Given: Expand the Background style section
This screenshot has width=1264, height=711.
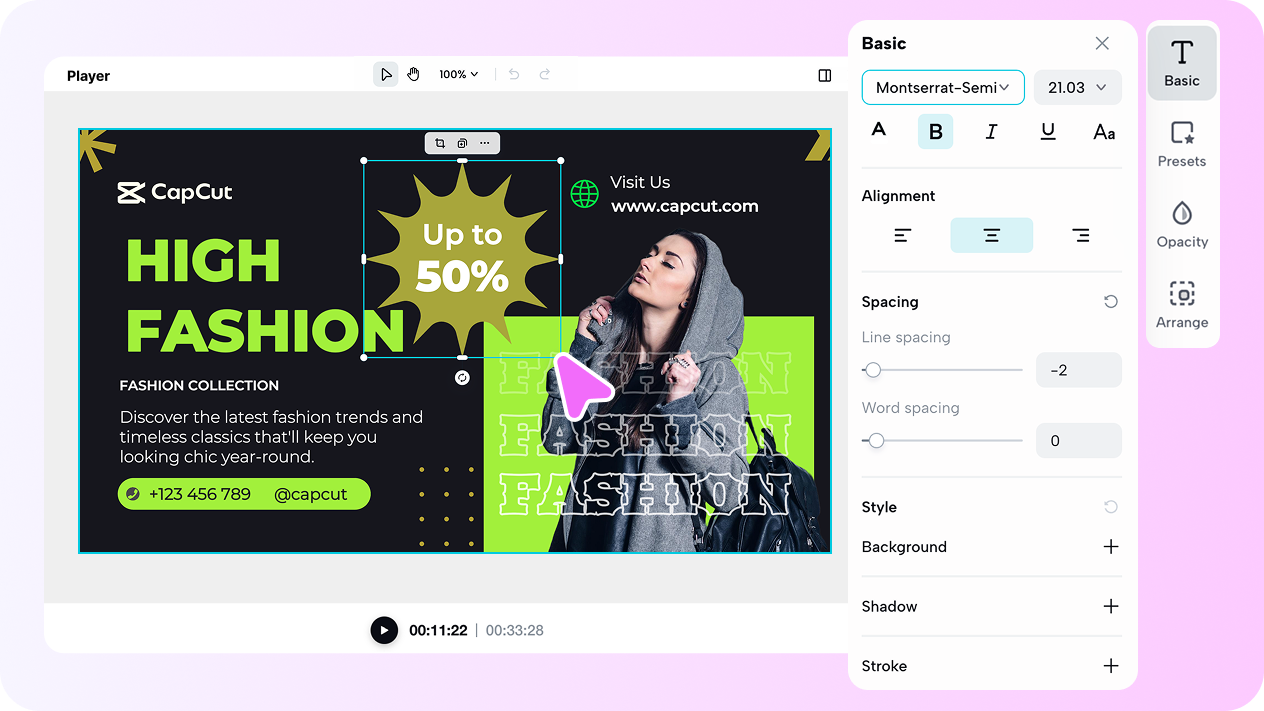Looking at the screenshot, I should click(1110, 547).
